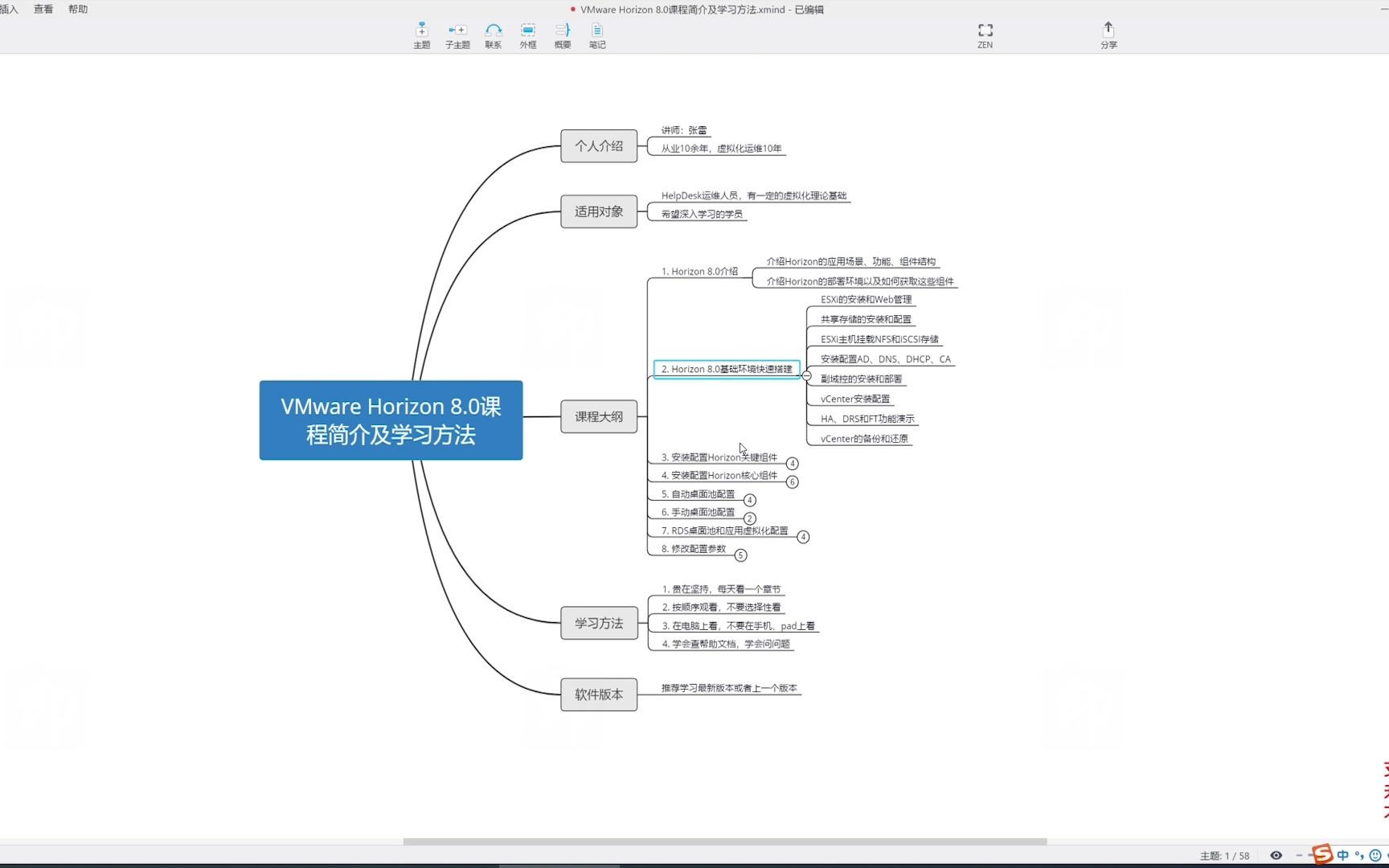Select 推荐学习最新版本或者上一个版本 subtopic
1389x868 pixels.
729,688
